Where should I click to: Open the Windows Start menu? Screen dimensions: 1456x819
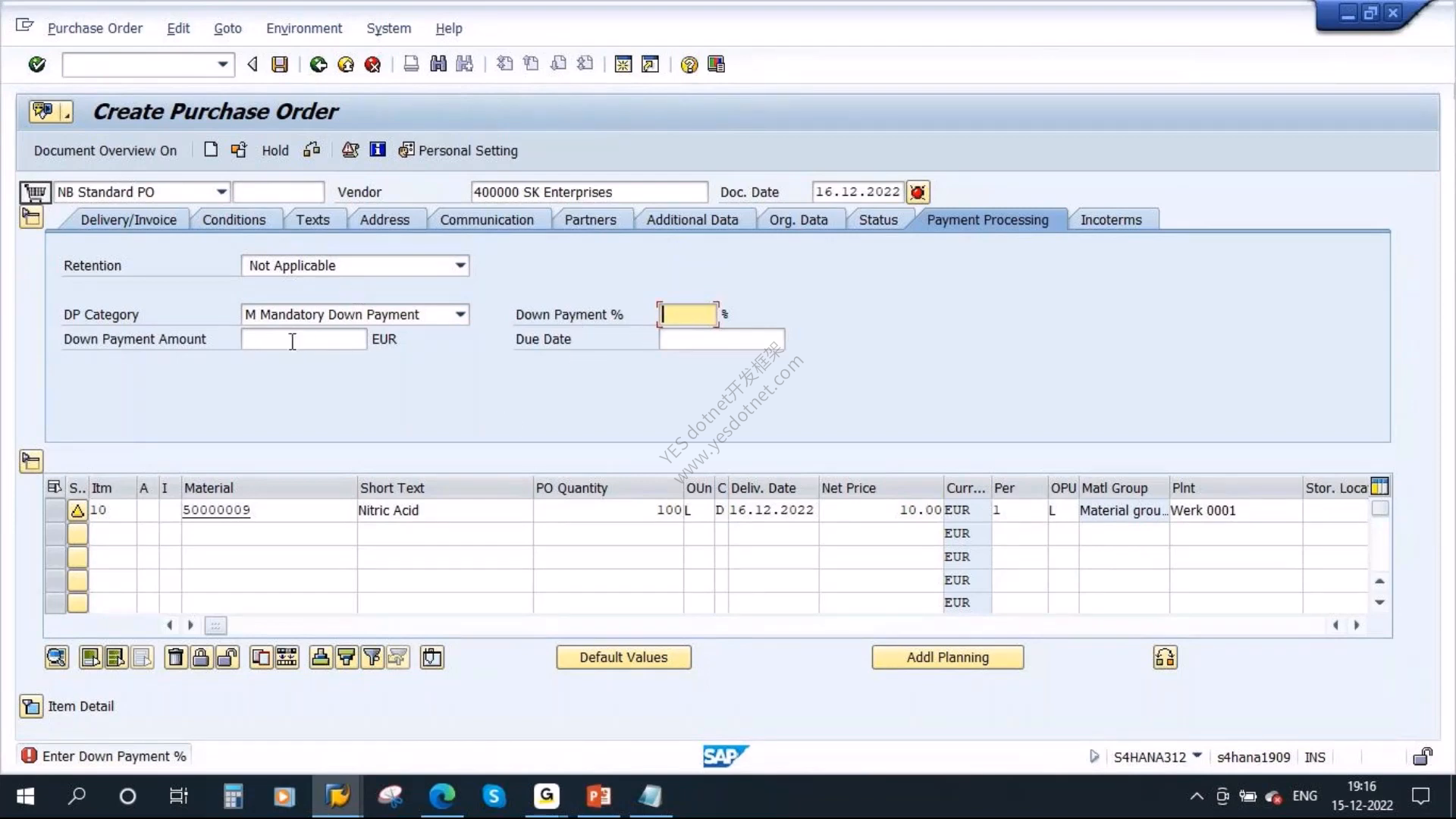click(25, 796)
